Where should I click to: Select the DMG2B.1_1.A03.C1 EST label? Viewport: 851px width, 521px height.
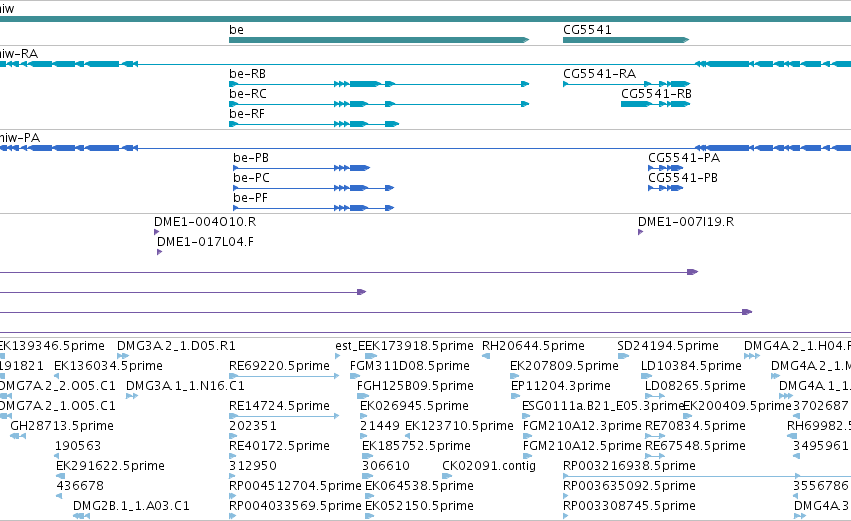[131, 506]
